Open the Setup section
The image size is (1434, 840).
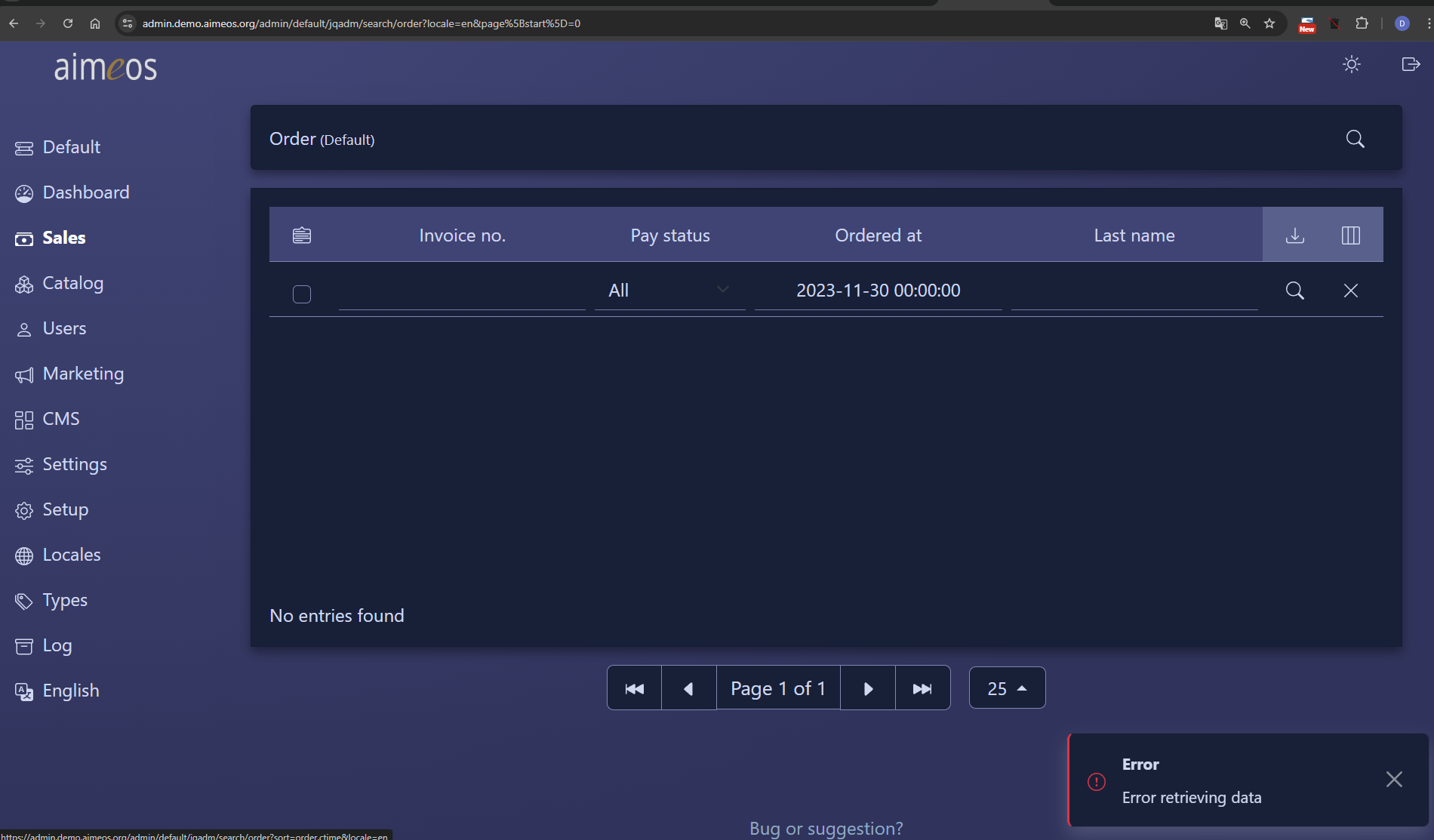coord(51,509)
